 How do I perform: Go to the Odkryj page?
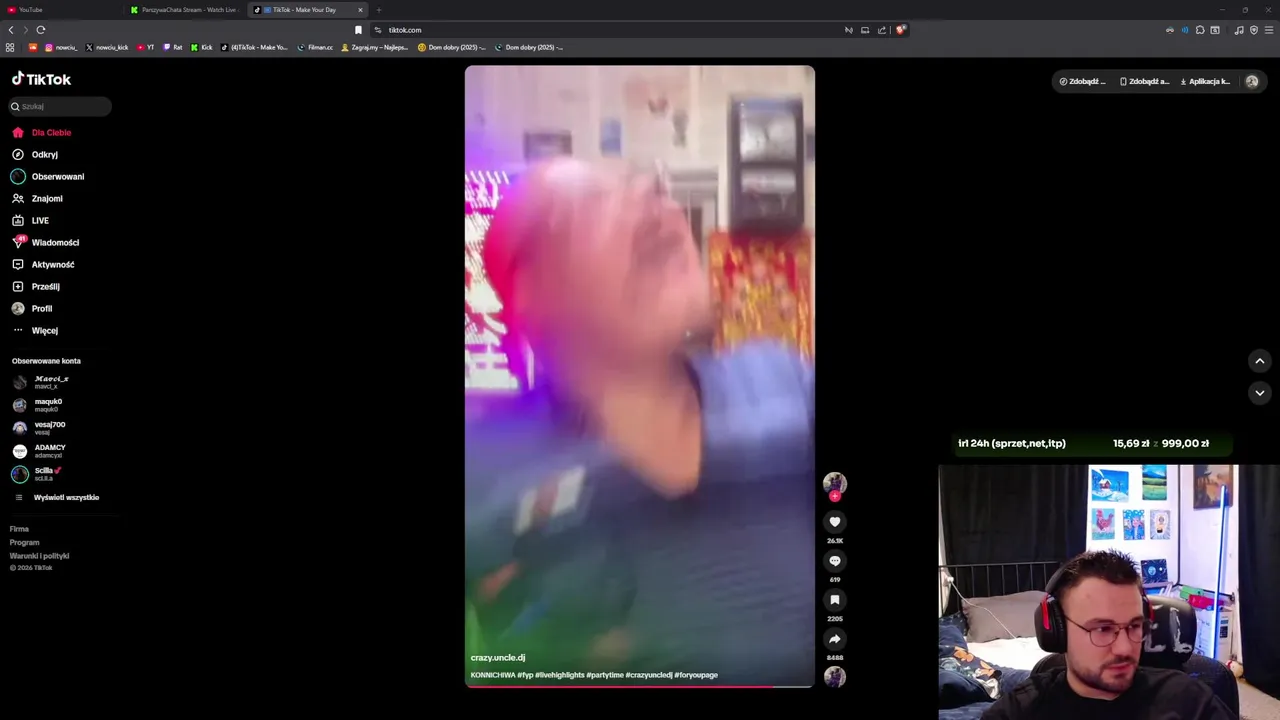(35, 154)
